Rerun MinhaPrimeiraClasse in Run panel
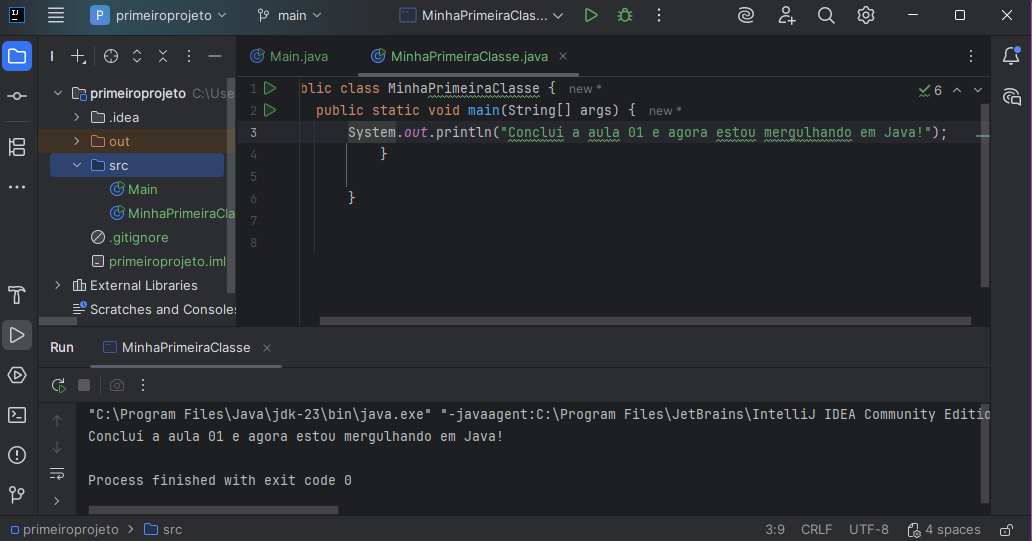Viewport: 1032px width, 541px height. pyautogui.click(x=59, y=385)
